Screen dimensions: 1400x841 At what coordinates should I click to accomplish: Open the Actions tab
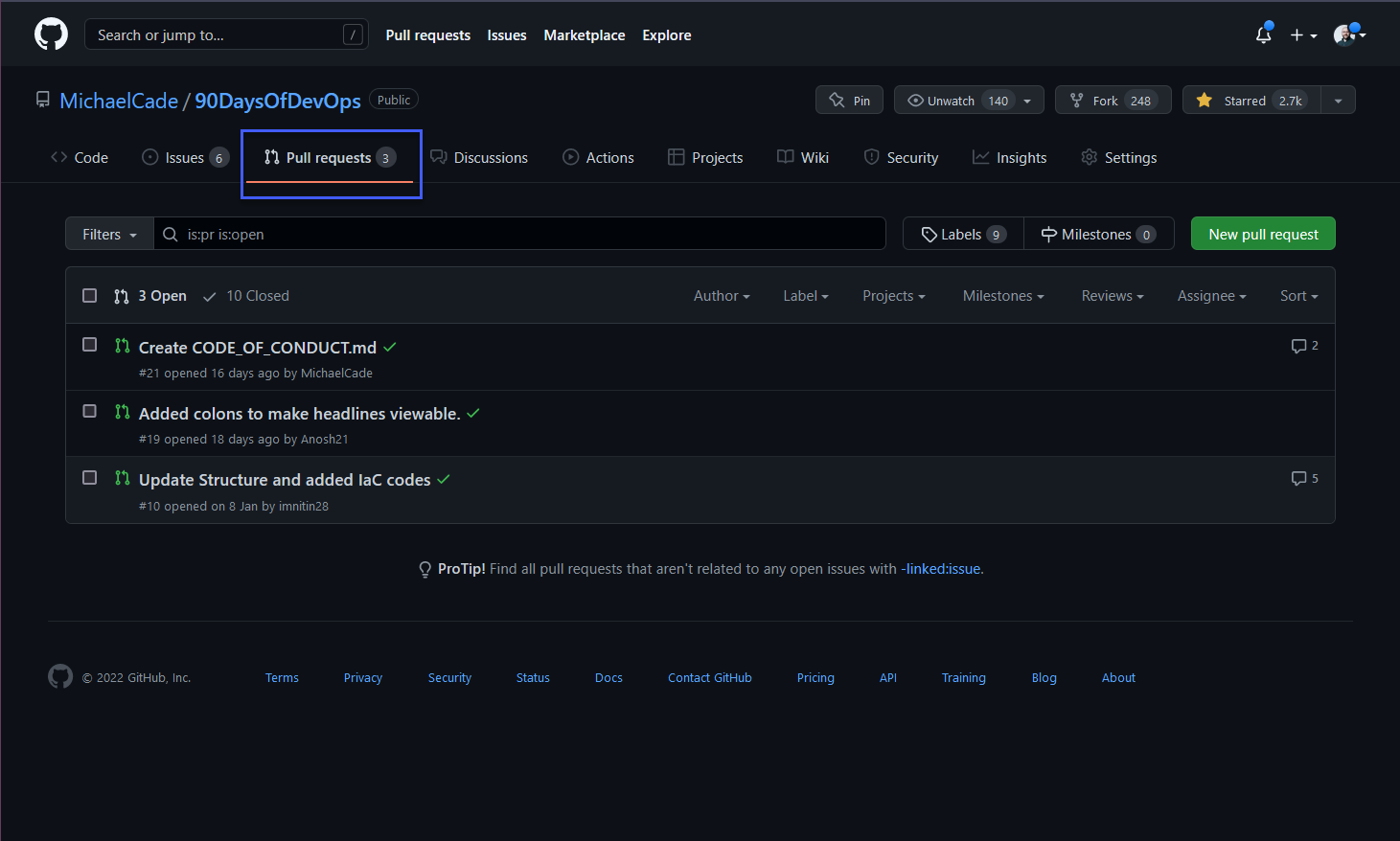coord(598,156)
